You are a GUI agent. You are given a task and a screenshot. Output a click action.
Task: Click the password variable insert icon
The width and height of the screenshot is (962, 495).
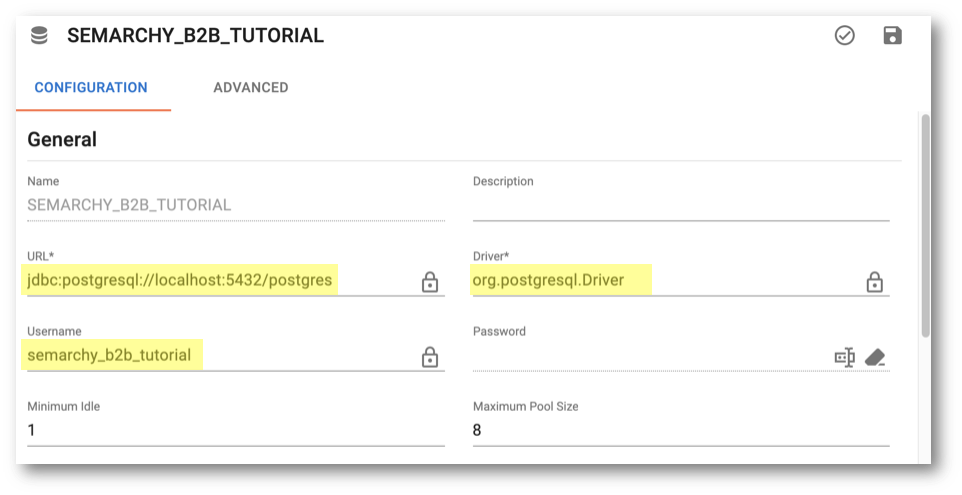(845, 357)
